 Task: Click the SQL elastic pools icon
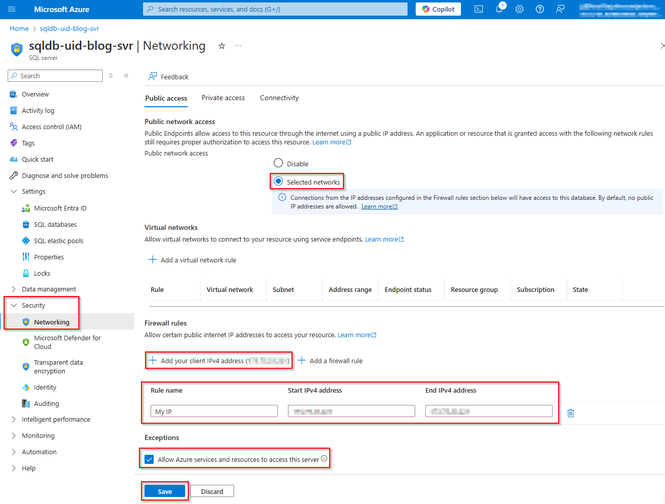coord(26,241)
